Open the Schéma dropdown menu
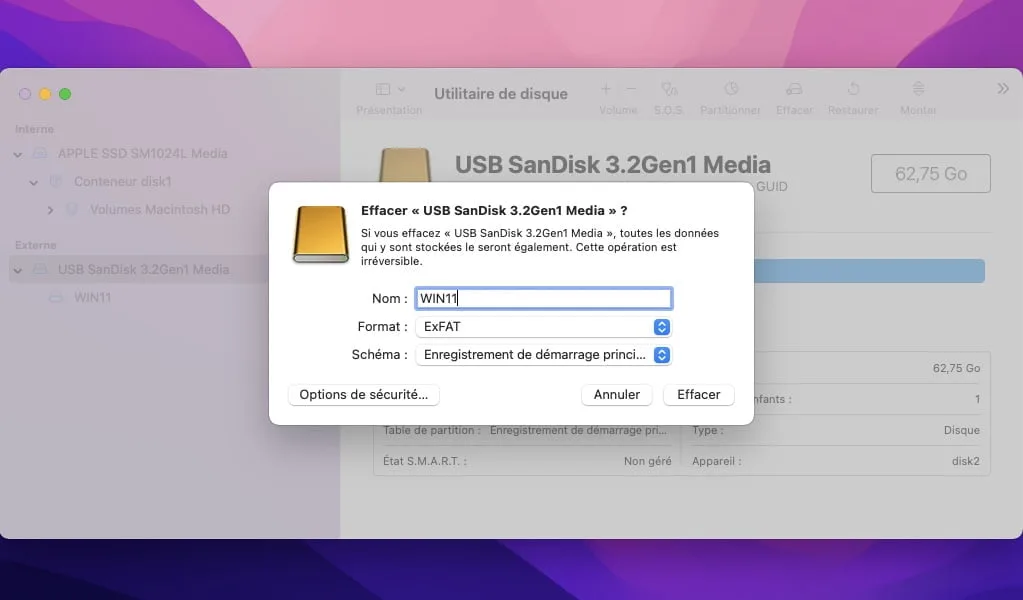The image size is (1023, 600). [543, 355]
